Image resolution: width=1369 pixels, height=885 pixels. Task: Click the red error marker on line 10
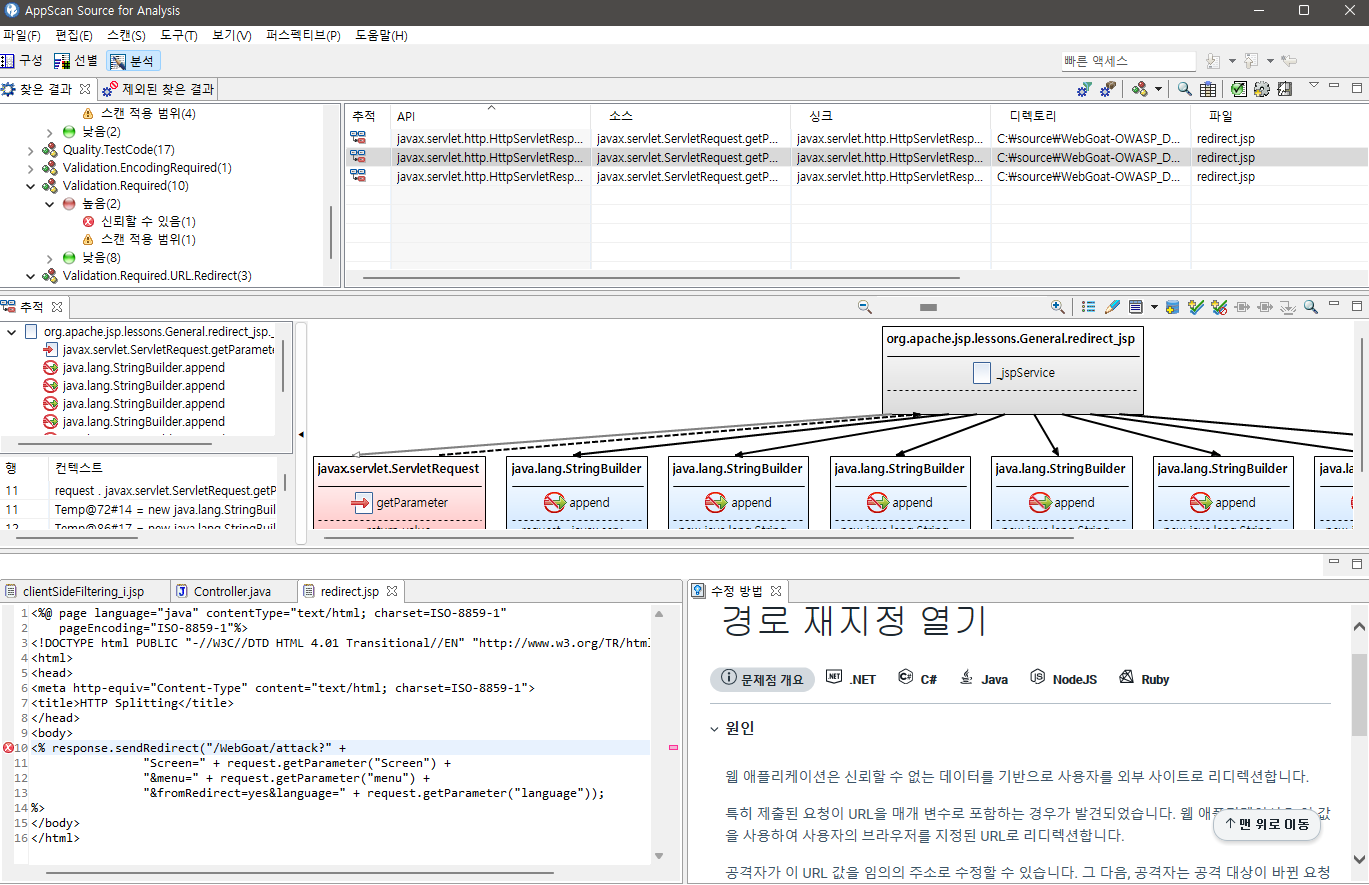[x=8, y=748]
